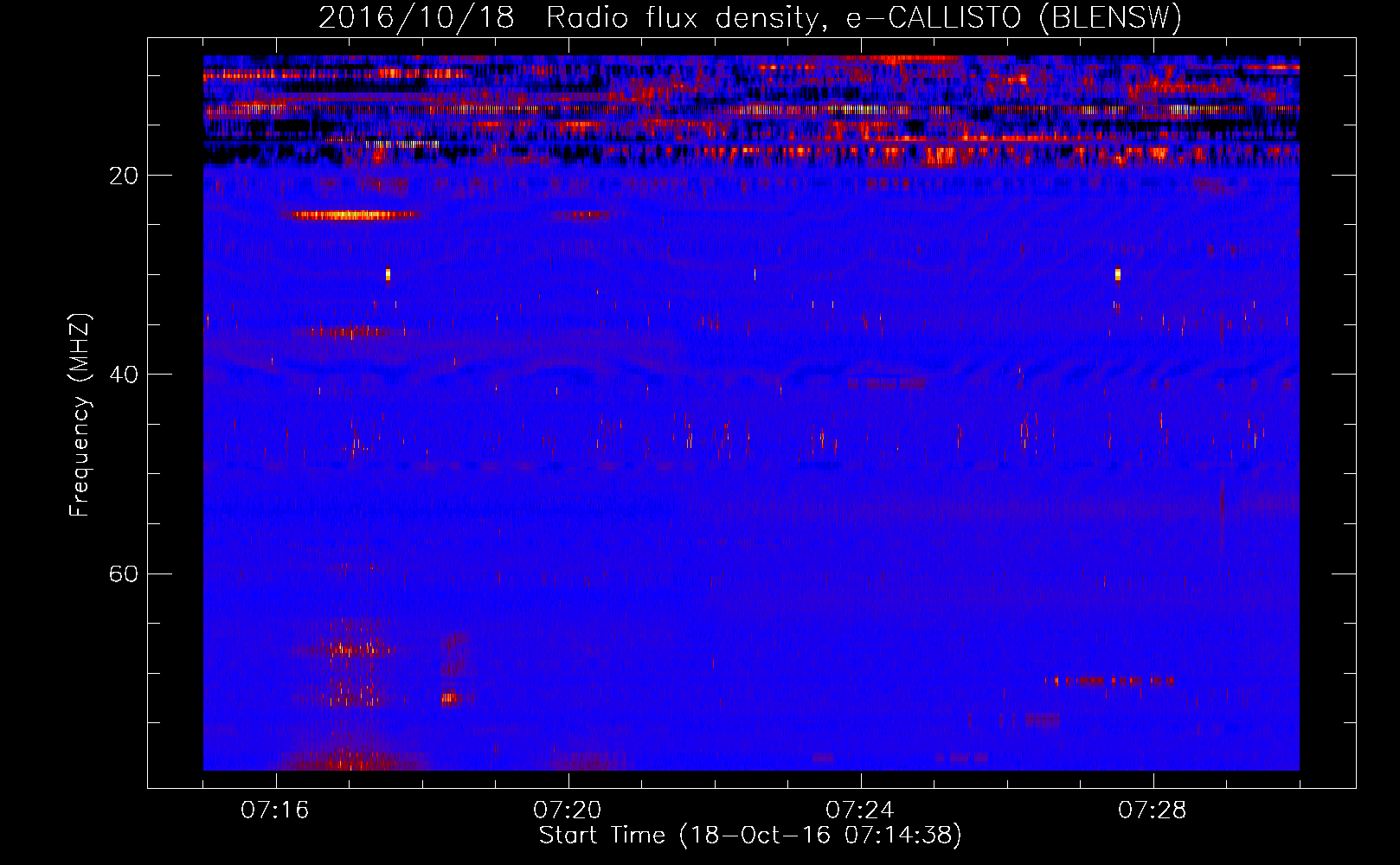
Task: Click the '07:20' time axis label
Action: (x=568, y=811)
